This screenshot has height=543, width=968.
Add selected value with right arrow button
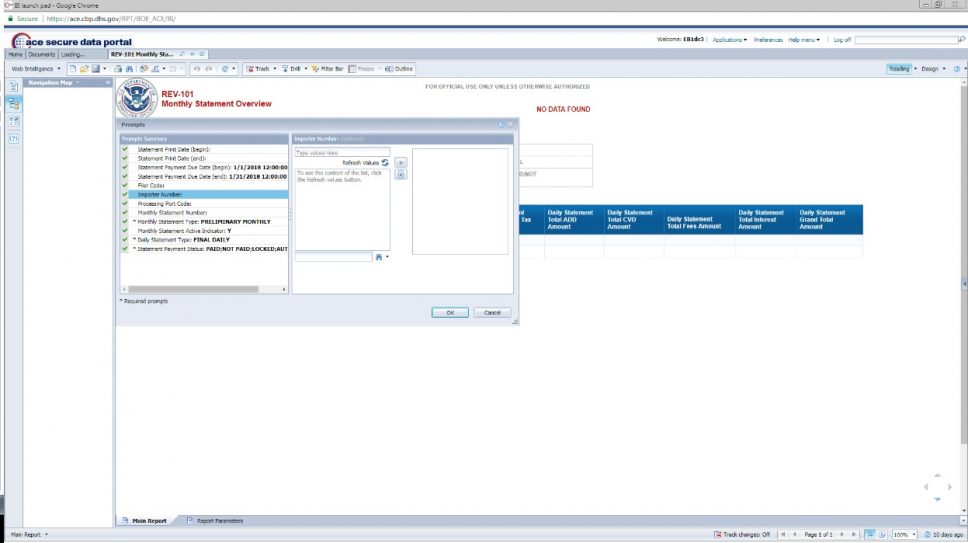tap(401, 163)
